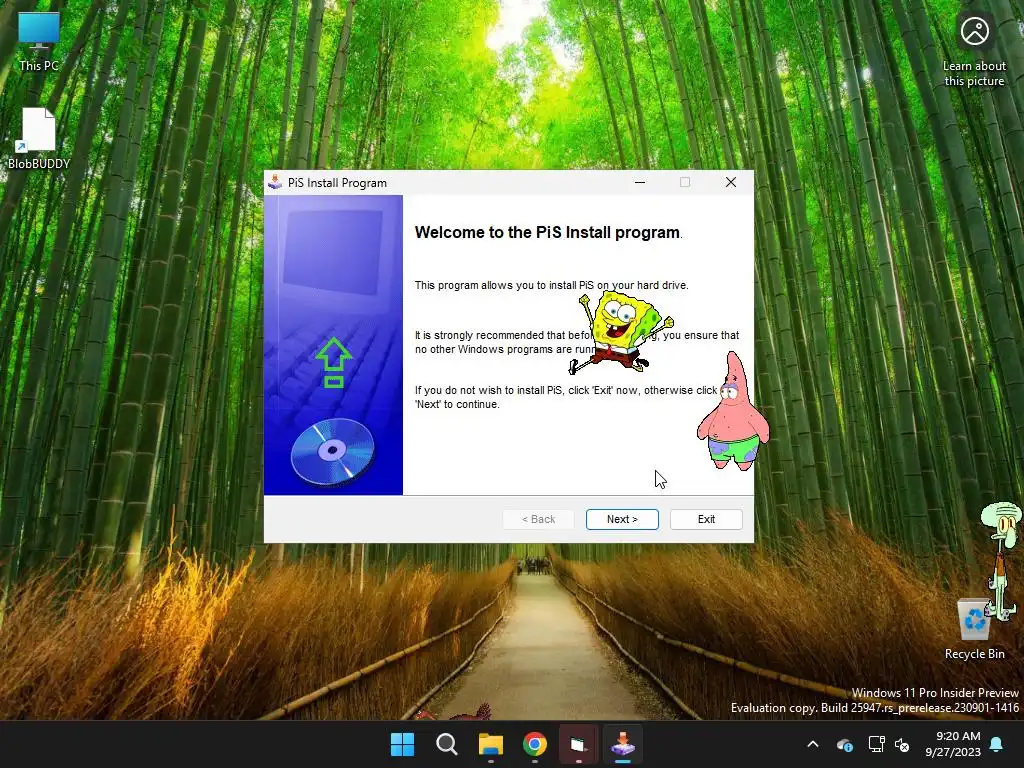Close the PiS Install Program window
The height and width of the screenshot is (768, 1024).
731,182
